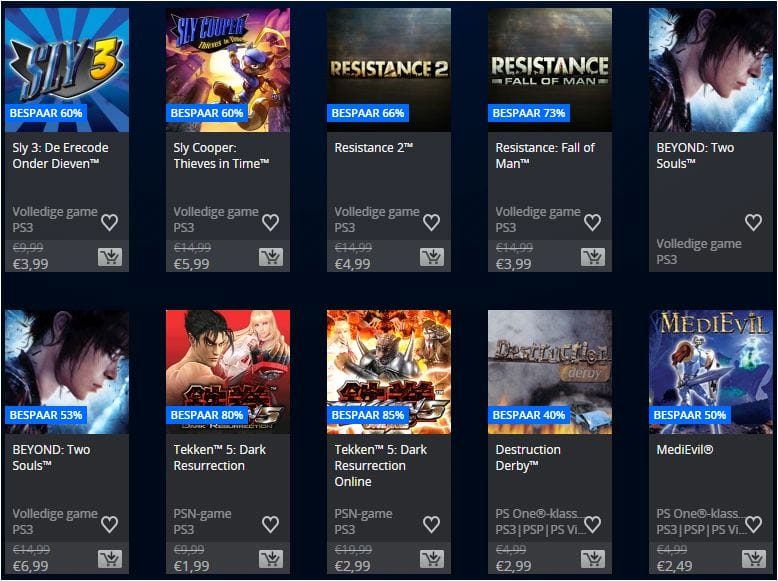The image size is (778, 581).
Task: Open the Resistance: Fall of Man title link
Action: 545,155
